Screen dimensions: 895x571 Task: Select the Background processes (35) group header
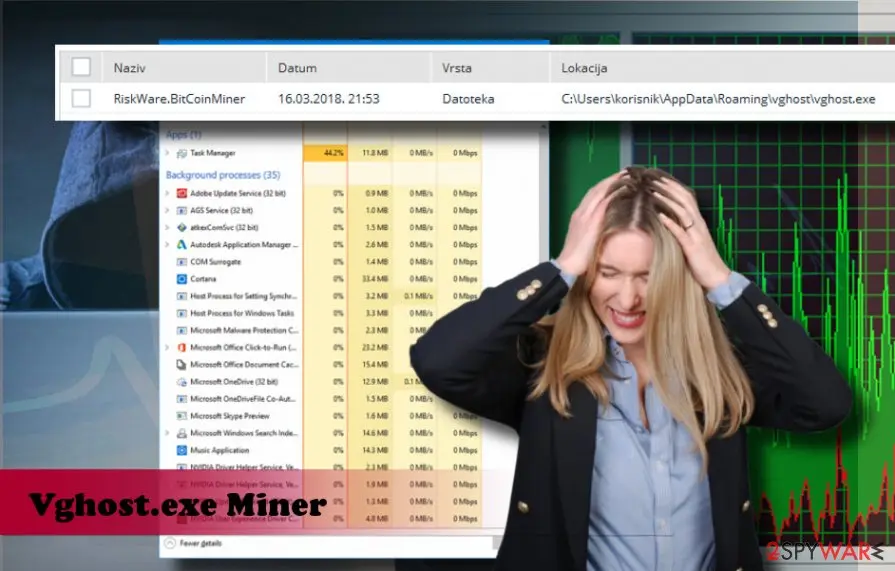click(223, 175)
